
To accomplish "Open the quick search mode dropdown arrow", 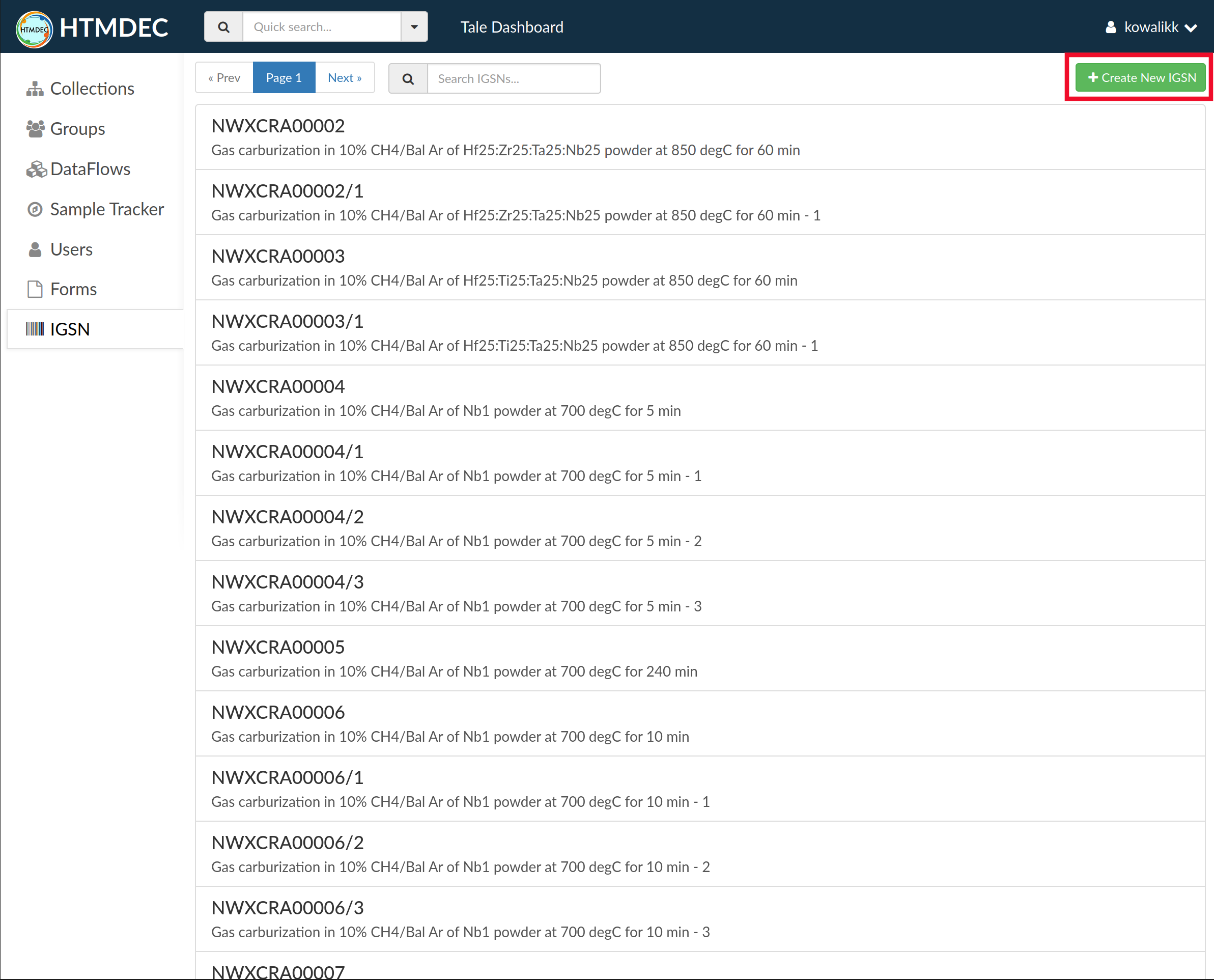I will click(414, 27).
